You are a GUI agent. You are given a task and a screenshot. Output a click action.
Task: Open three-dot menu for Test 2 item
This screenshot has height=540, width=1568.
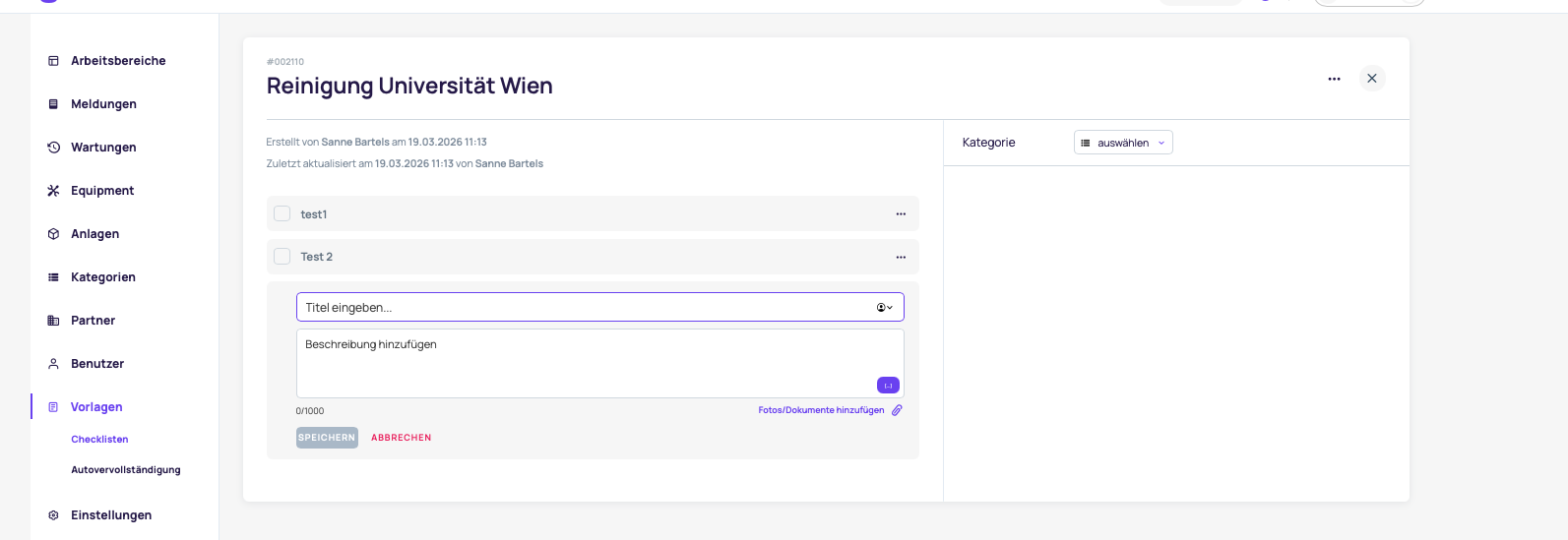[x=901, y=257]
